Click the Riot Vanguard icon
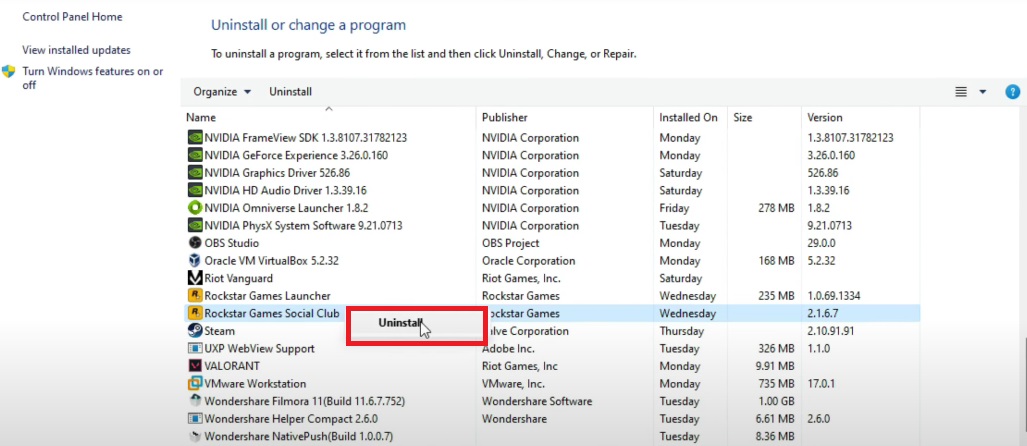Image resolution: width=1027 pixels, height=446 pixels. [195, 278]
